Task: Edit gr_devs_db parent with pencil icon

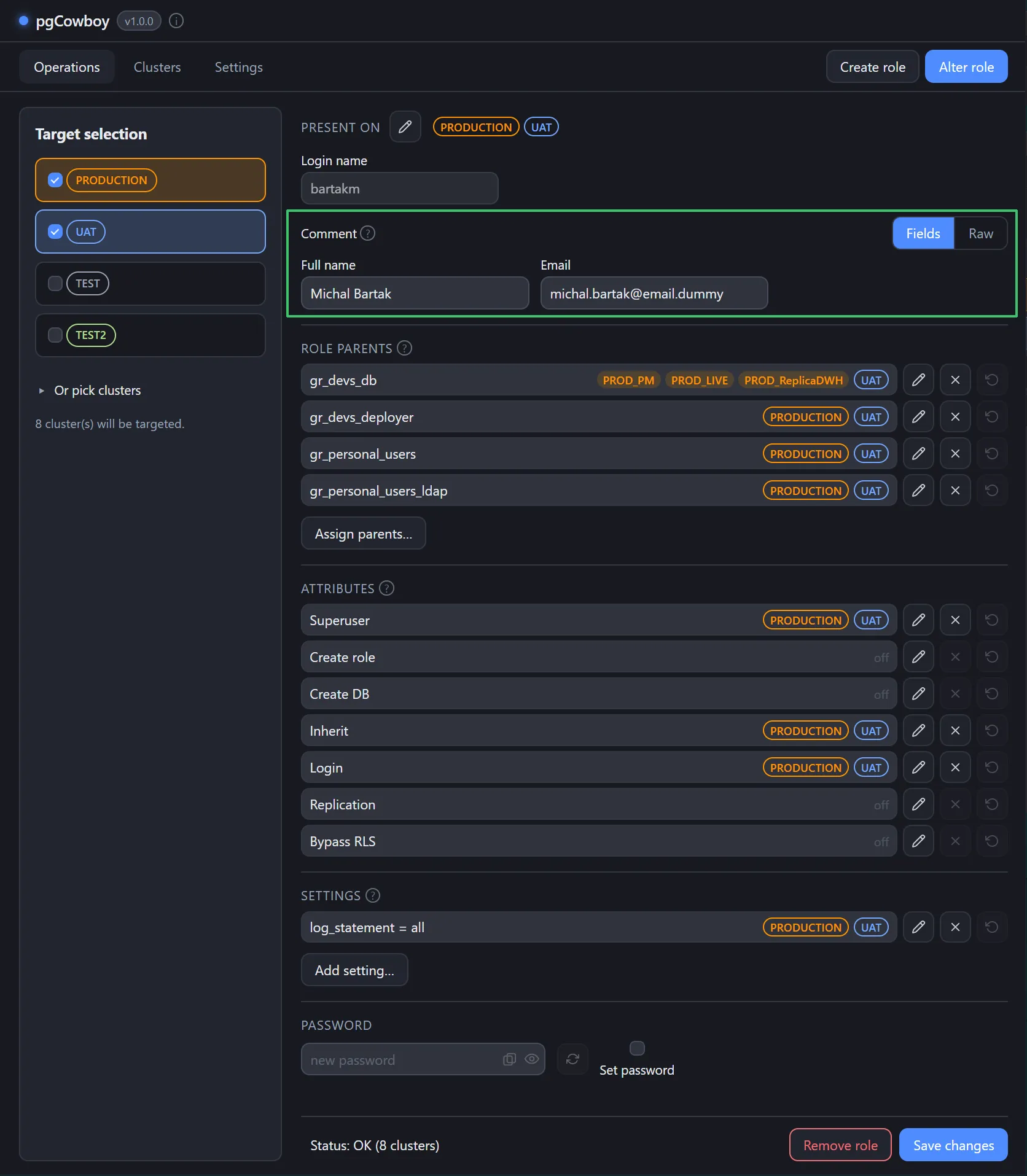Action: (918, 380)
